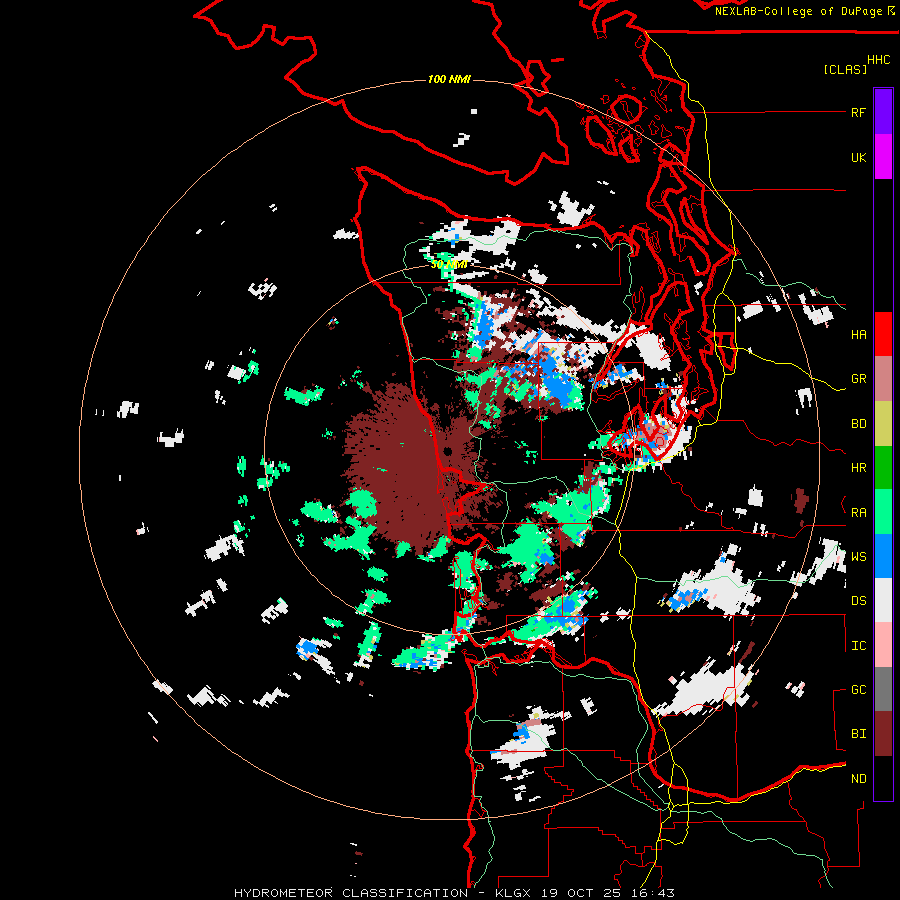Click the '100 NMI' range ring label
This screenshot has width=900, height=900.
pyautogui.click(x=449, y=79)
